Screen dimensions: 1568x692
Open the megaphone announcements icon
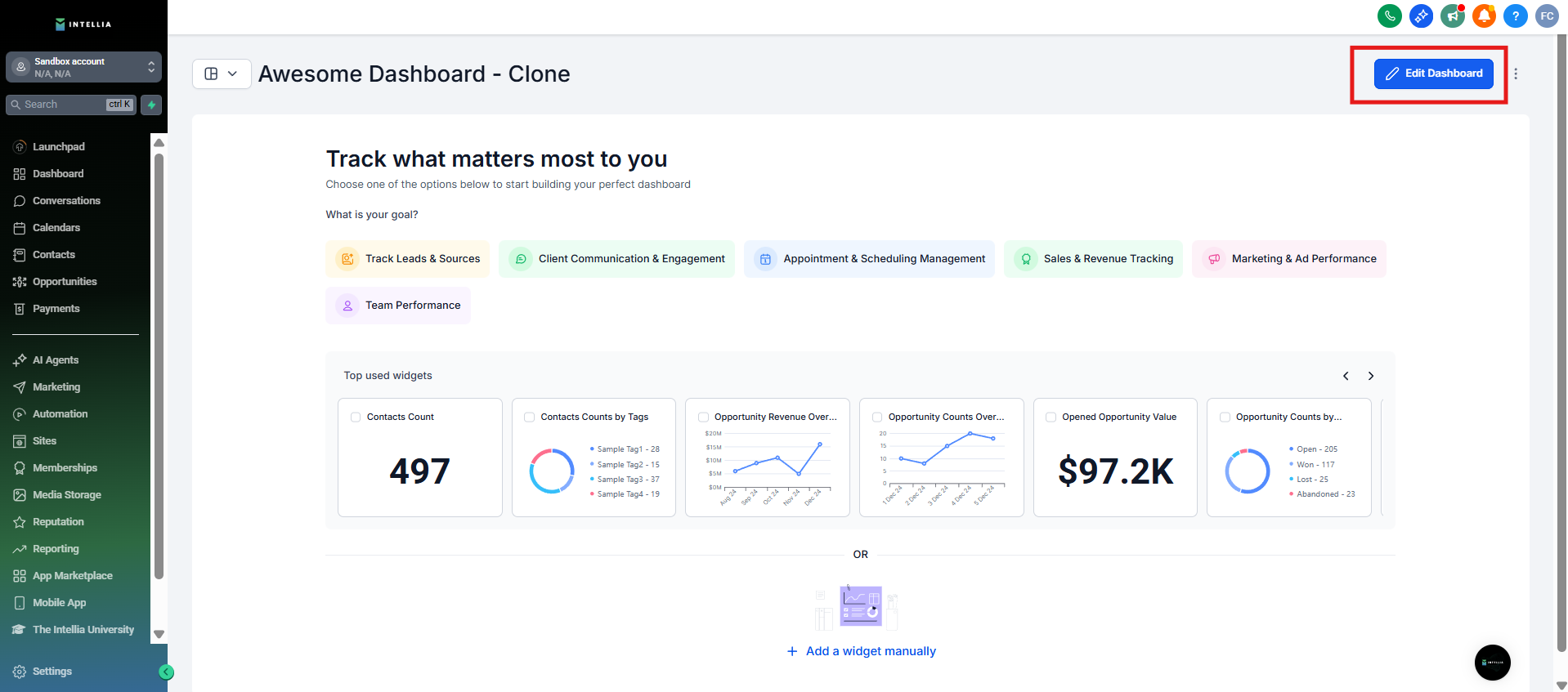coord(1453,16)
